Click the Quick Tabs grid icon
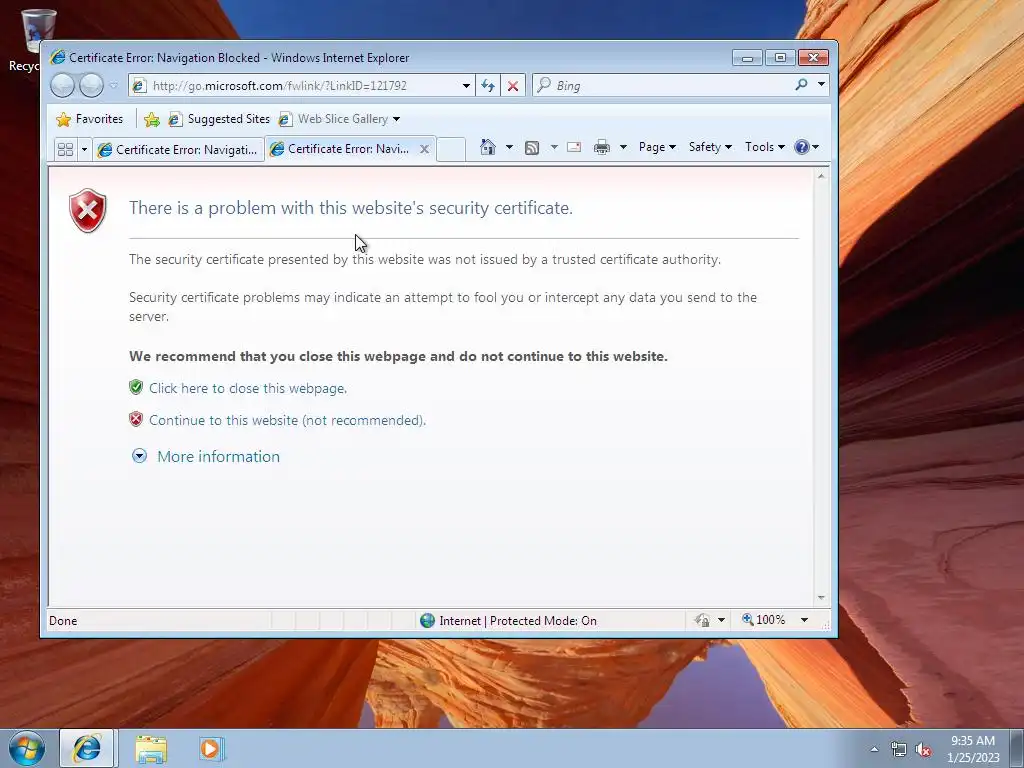The width and height of the screenshot is (1024, 768). click(65, 150)
